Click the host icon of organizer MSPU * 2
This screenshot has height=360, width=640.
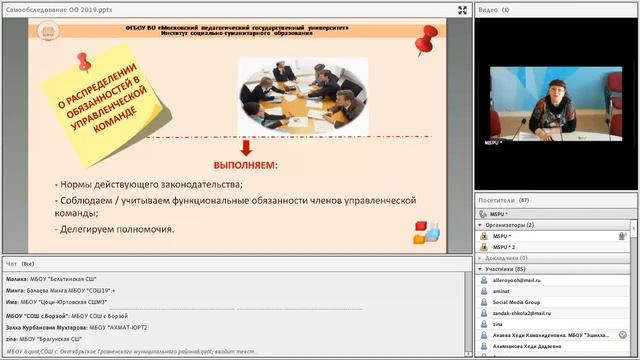484,247
